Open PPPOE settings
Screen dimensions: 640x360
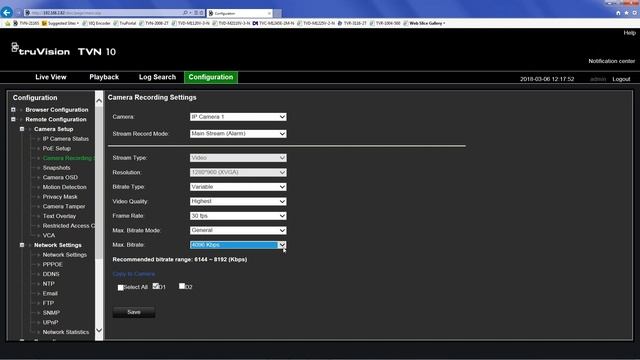click(53, 264)
